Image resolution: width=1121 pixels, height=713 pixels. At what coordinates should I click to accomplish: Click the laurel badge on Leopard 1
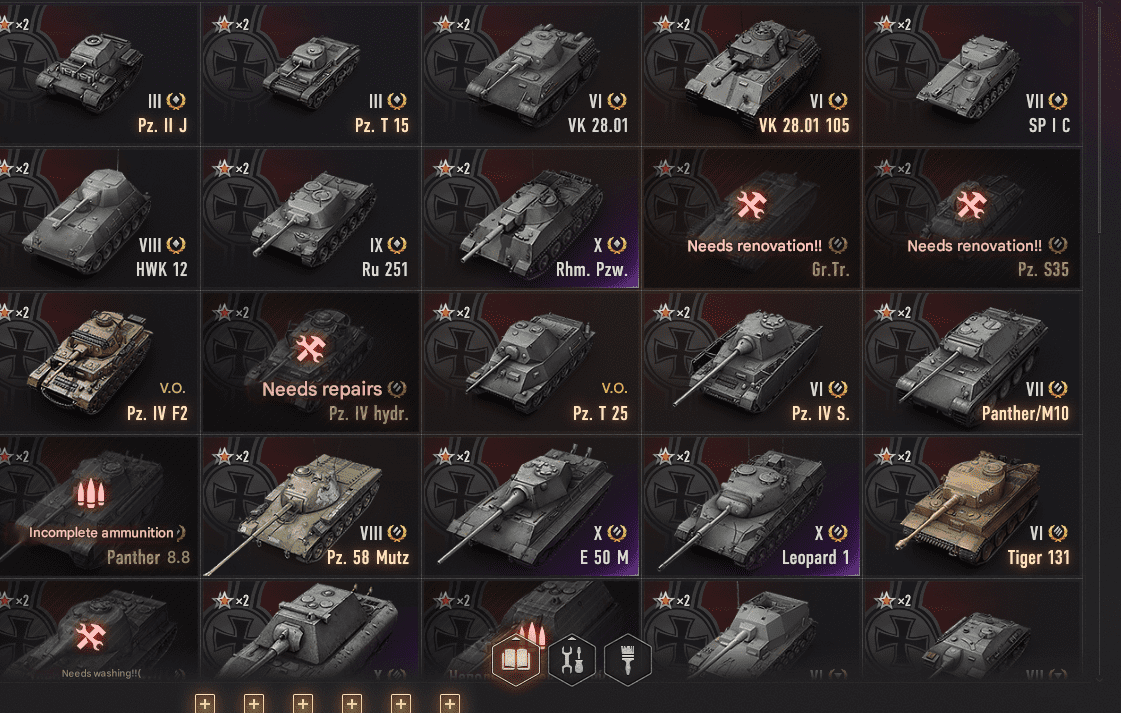coord(838,533)
